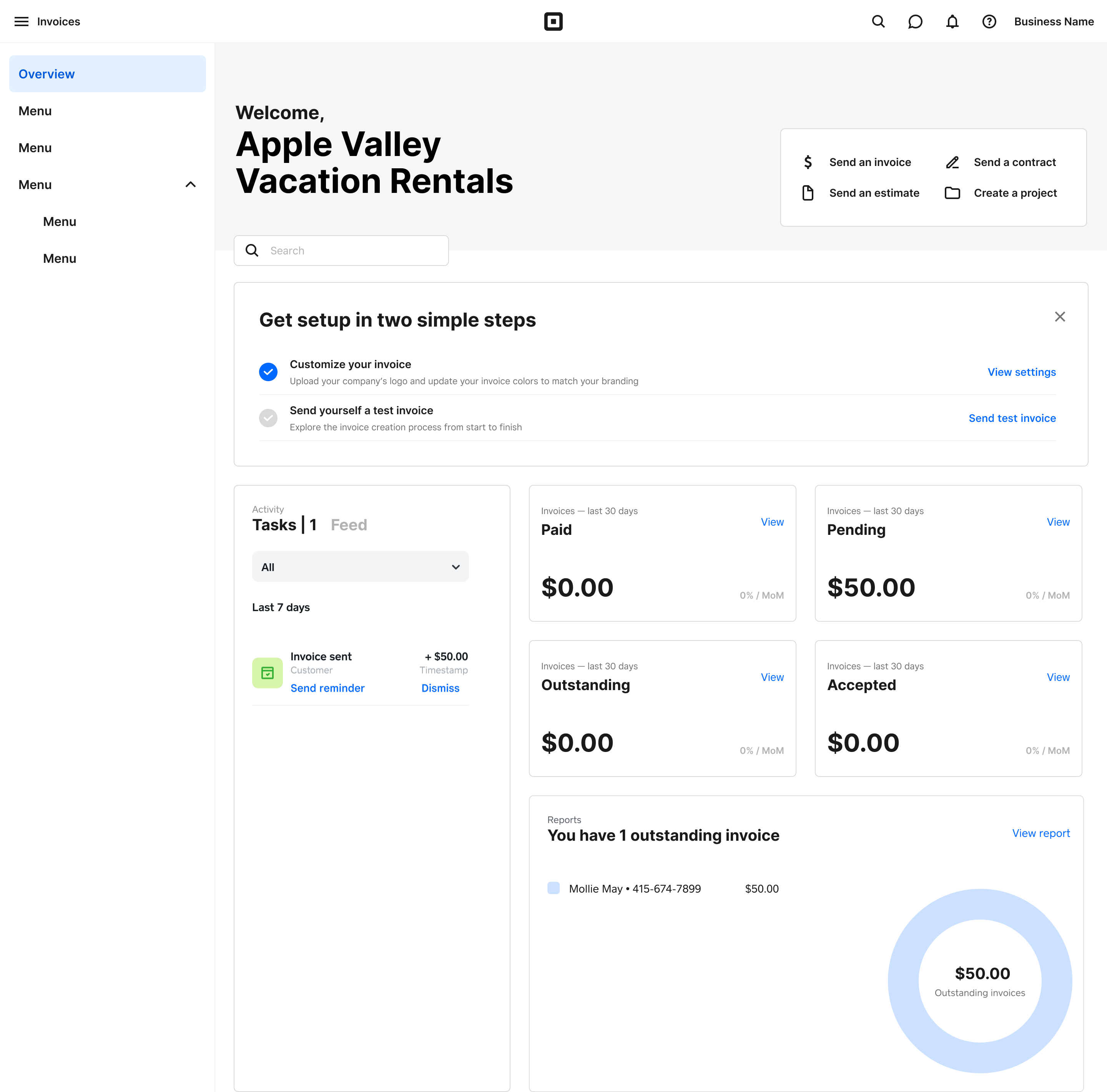
Task: Open the help question mark icon
Action: click(x=989, y=22)
